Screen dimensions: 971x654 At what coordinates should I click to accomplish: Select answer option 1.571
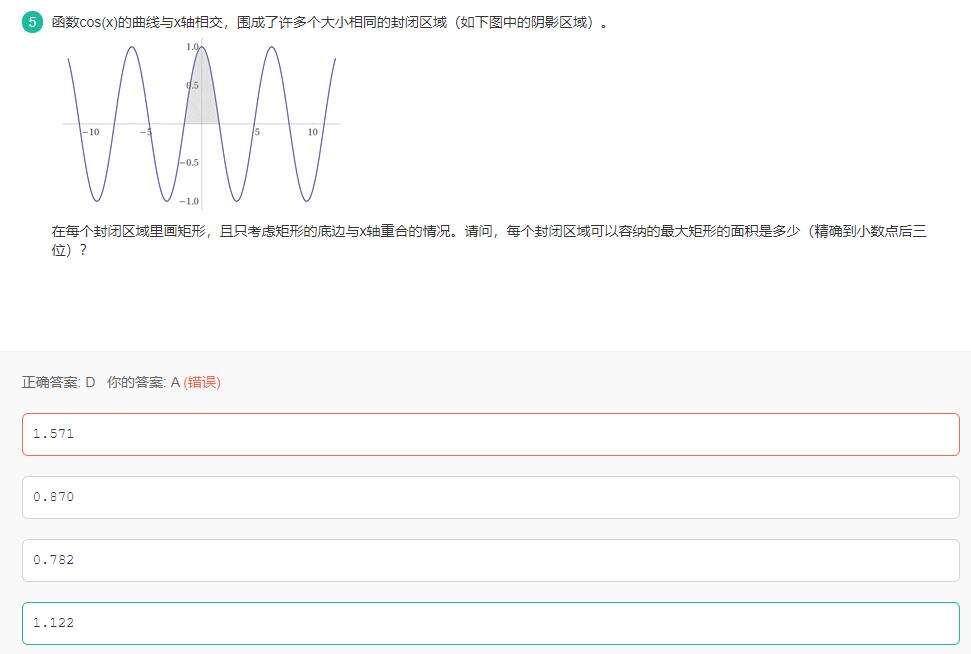490,434
